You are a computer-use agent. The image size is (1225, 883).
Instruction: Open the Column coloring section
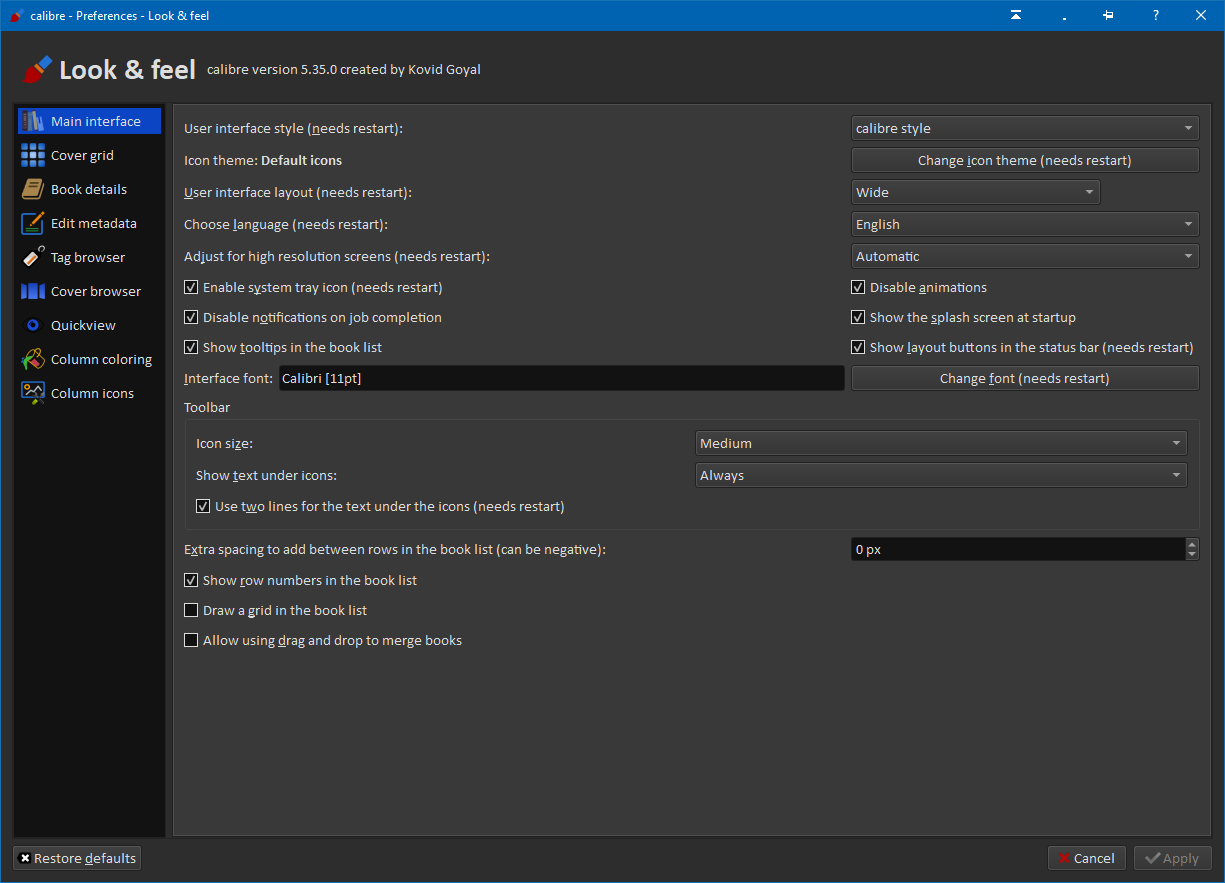[x=89, y=359]
